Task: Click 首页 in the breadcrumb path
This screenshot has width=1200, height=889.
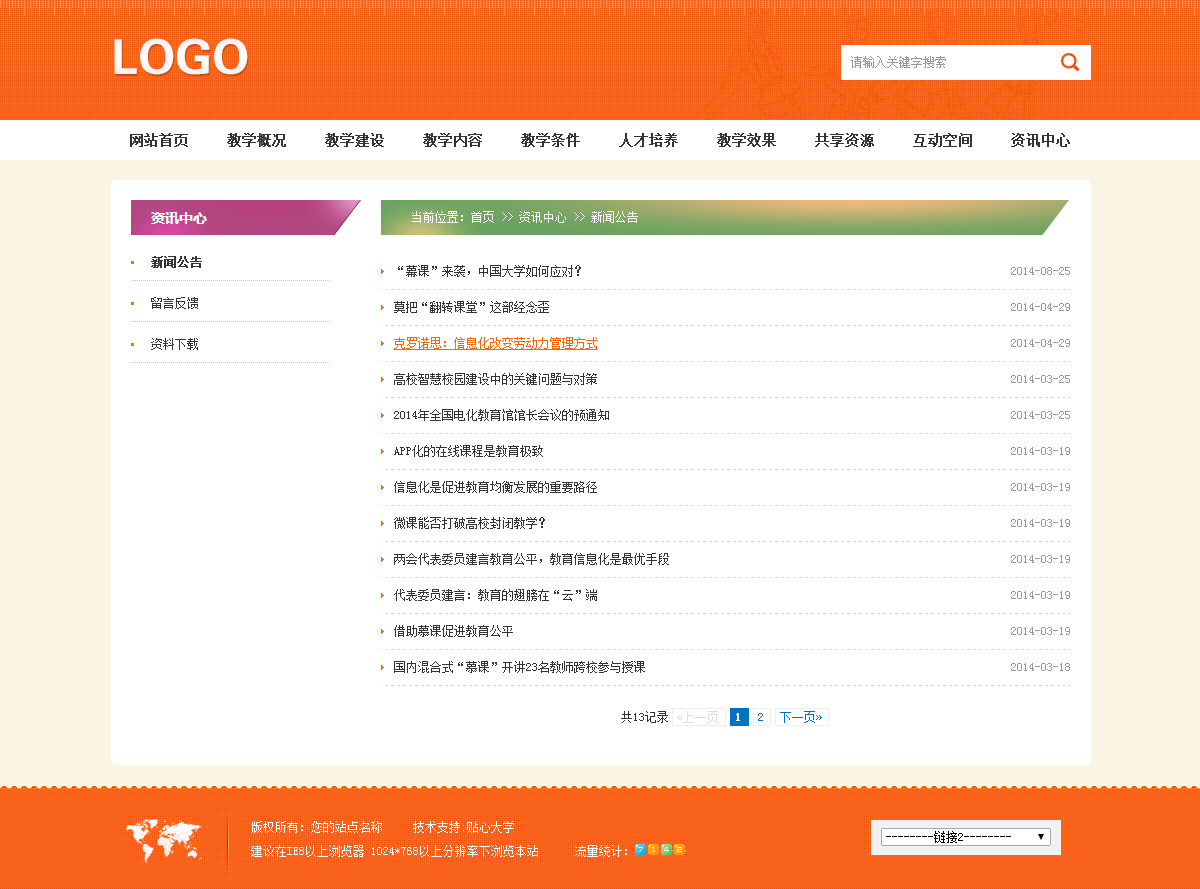Action: 482,217
